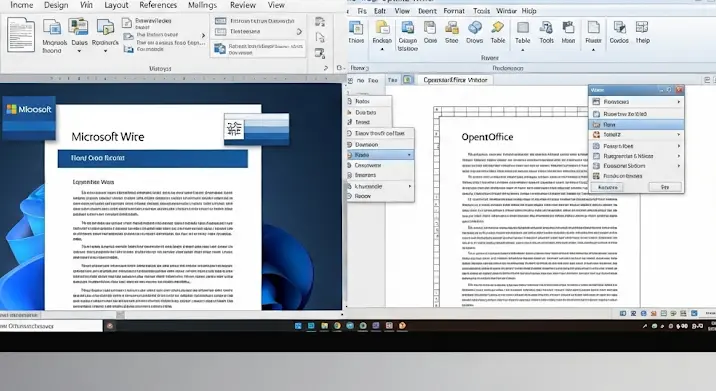This screenshot has width=716, height=391.
Task: Click the blue heading banner in Word document
Action: click(153, 159)
